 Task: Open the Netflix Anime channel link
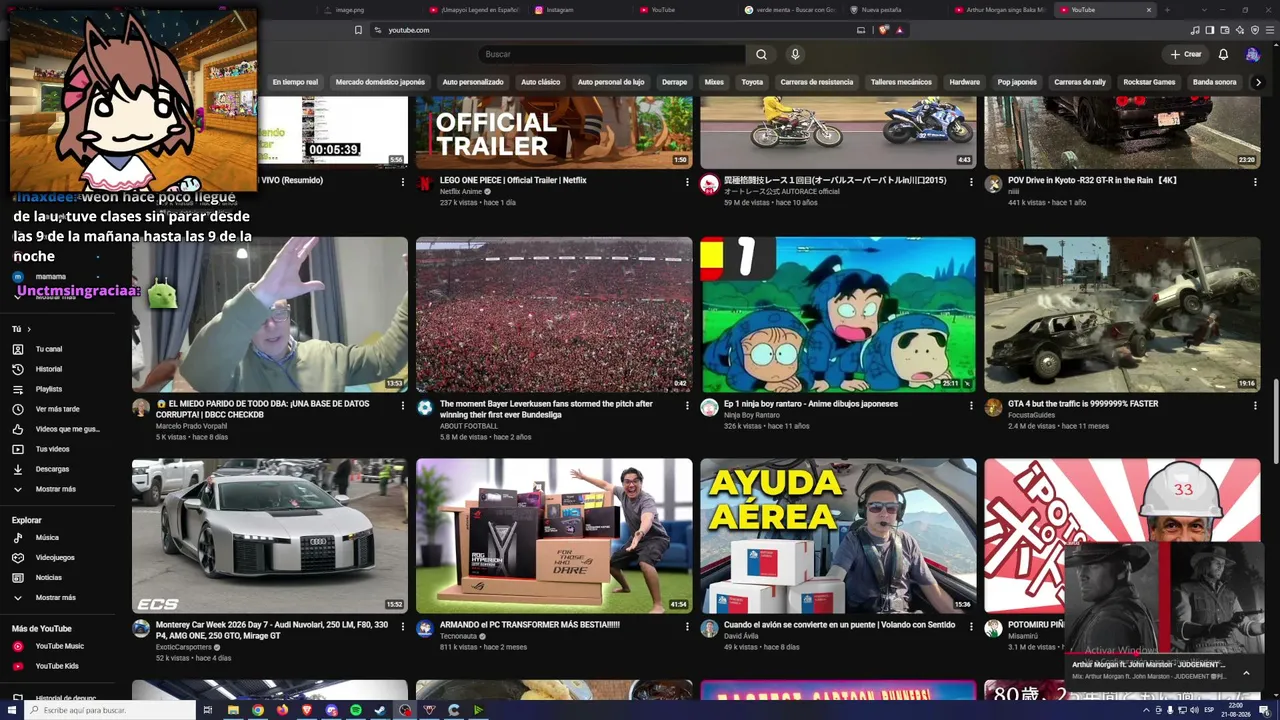pyautogui.click(x=461, y=191)
